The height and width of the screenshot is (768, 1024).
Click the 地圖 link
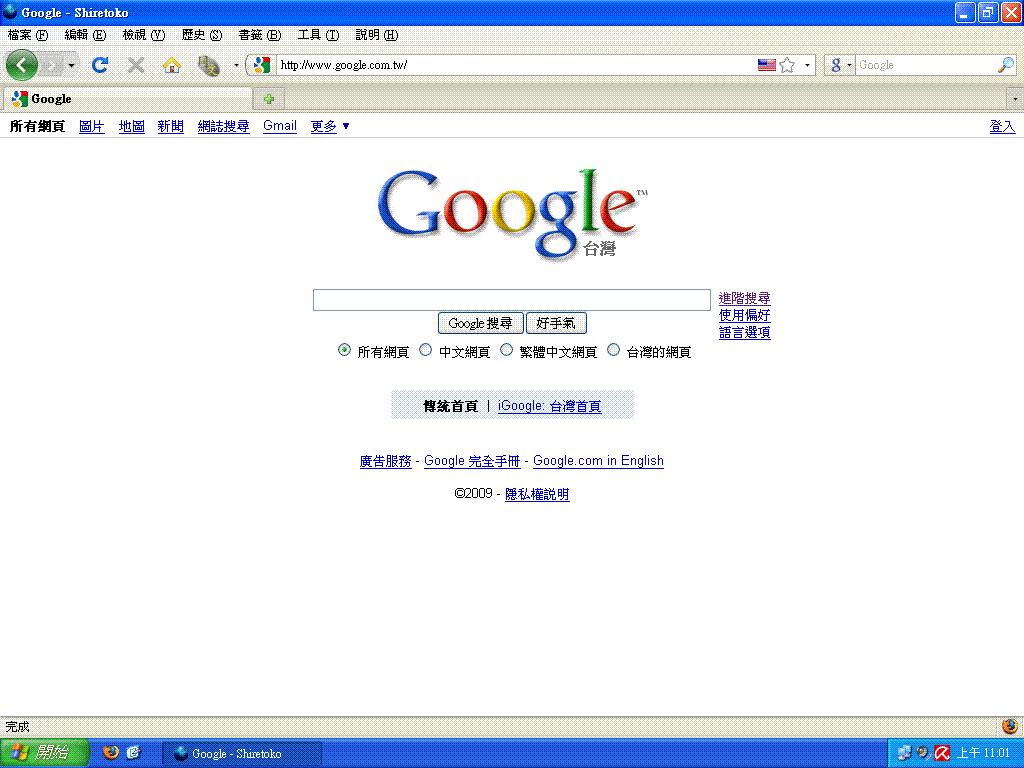click(131, 126)
